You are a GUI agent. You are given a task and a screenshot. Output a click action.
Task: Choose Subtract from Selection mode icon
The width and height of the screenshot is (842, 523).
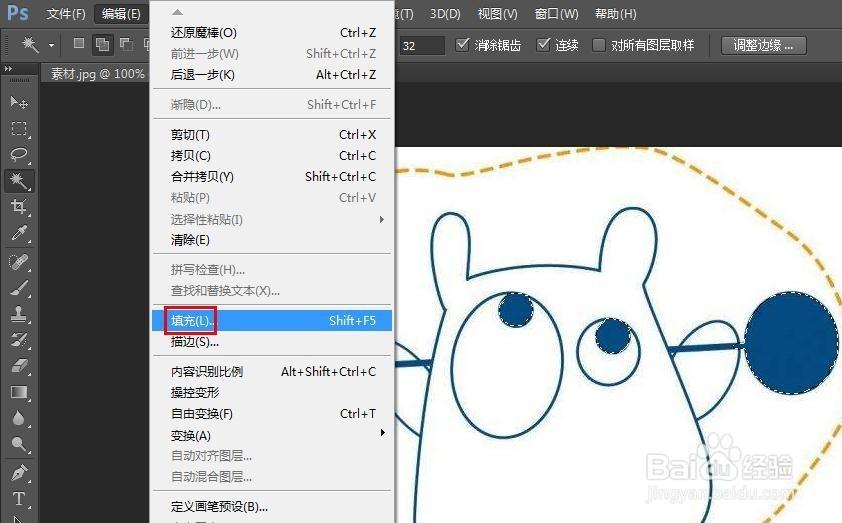pyautogui.click(x=126, y=44)
